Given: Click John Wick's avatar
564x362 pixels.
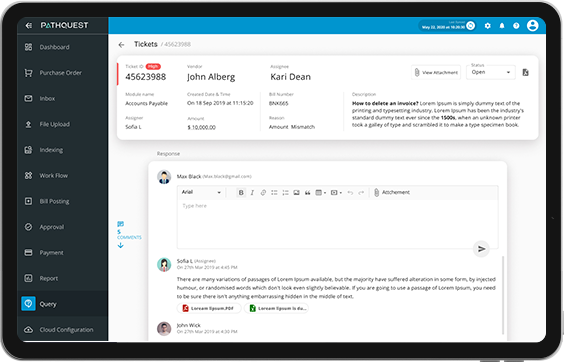Looking at the screenshot, I should pos(164,329).
